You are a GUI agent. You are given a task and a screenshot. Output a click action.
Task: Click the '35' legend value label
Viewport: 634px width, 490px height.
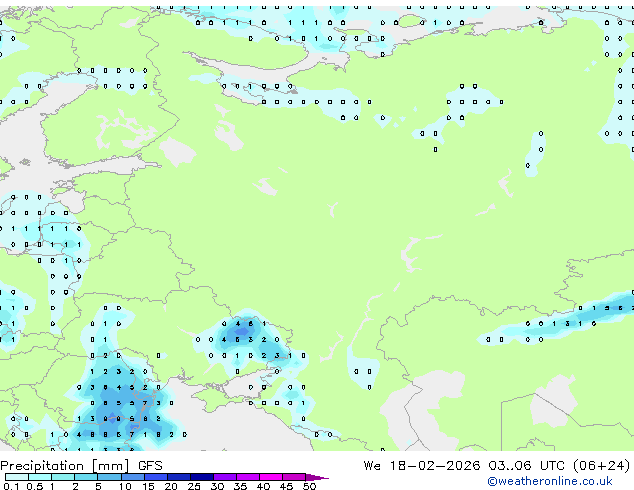(x=240, y=486)
